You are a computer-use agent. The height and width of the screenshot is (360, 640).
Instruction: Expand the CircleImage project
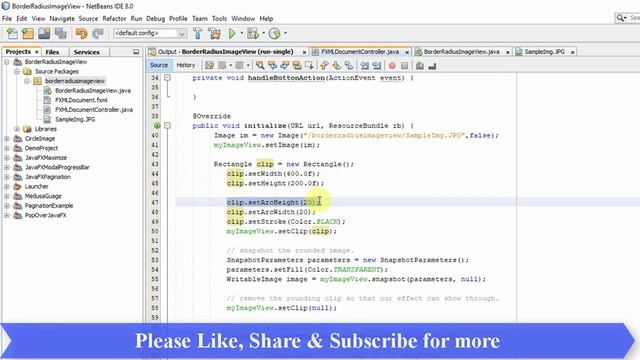[7, 139]
